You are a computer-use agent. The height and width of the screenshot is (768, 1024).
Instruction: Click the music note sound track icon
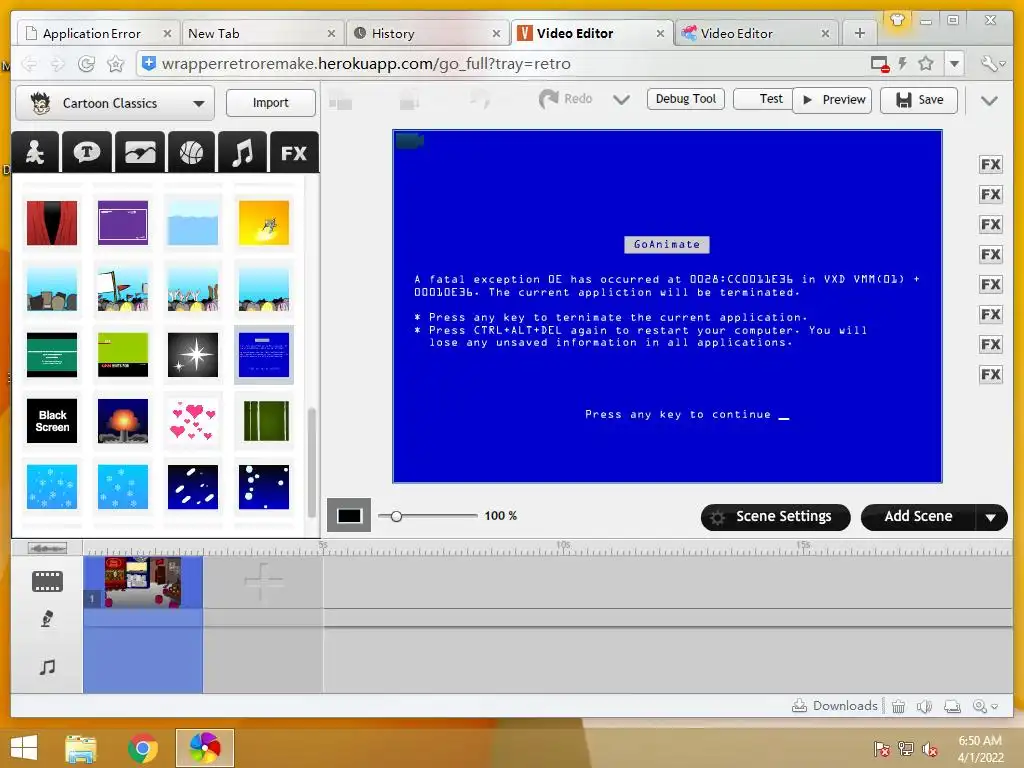47,667
